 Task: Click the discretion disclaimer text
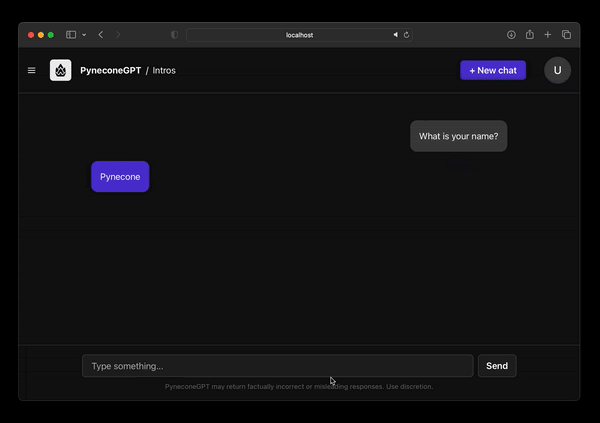tap(299, 387)
